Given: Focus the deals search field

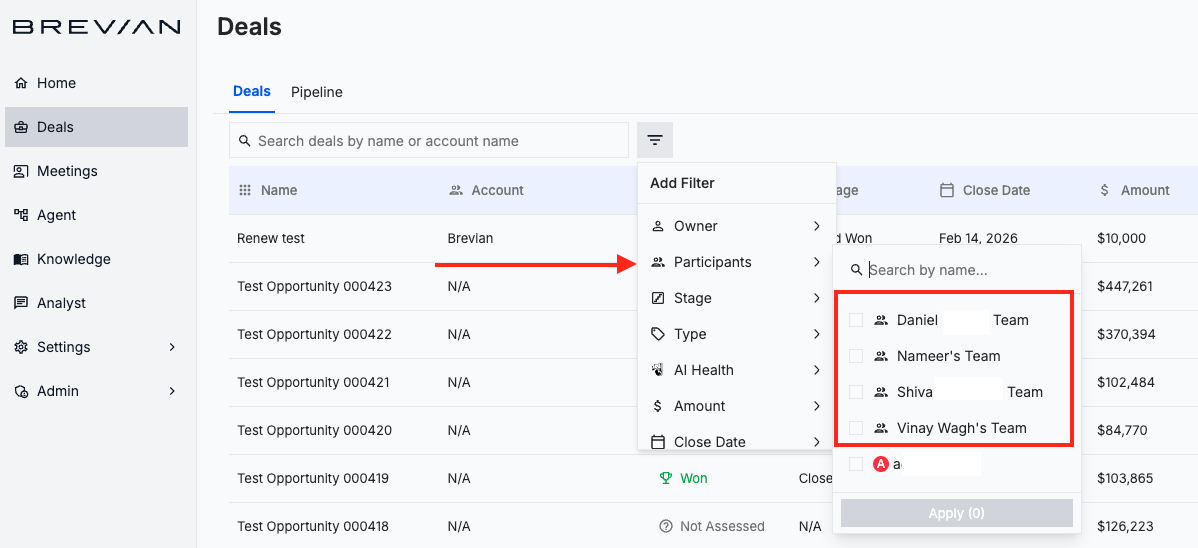Looking at the screenshot, I should pos(429,141).
